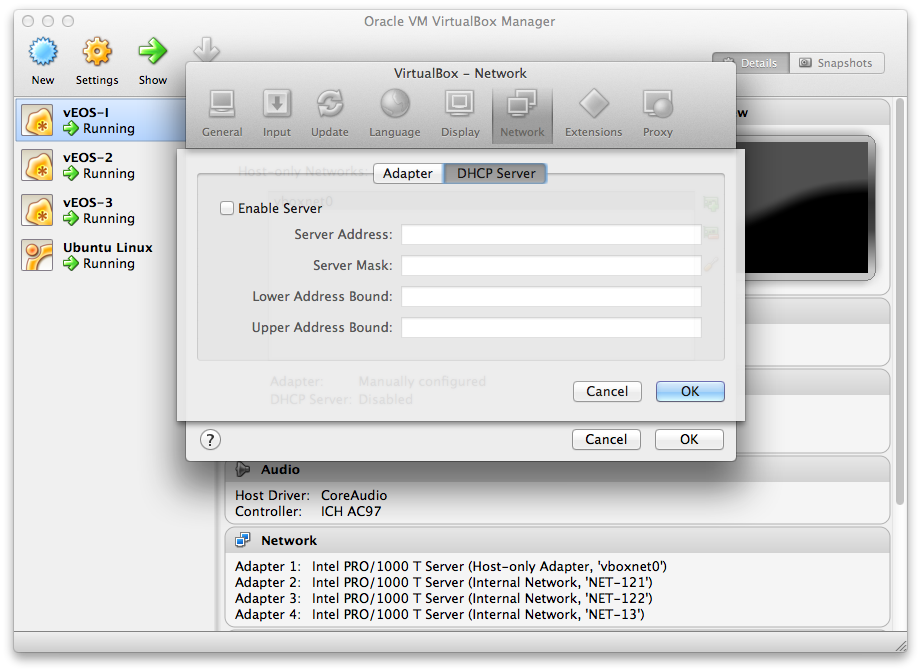This screenshot has width=921, height=672.
Task: Click the window resize grip corner
Action: [900, 646]
